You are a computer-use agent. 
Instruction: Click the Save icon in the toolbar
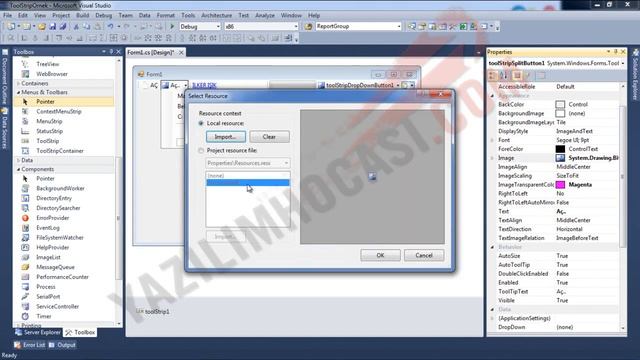pyautogui.click(x=53, y=27)
